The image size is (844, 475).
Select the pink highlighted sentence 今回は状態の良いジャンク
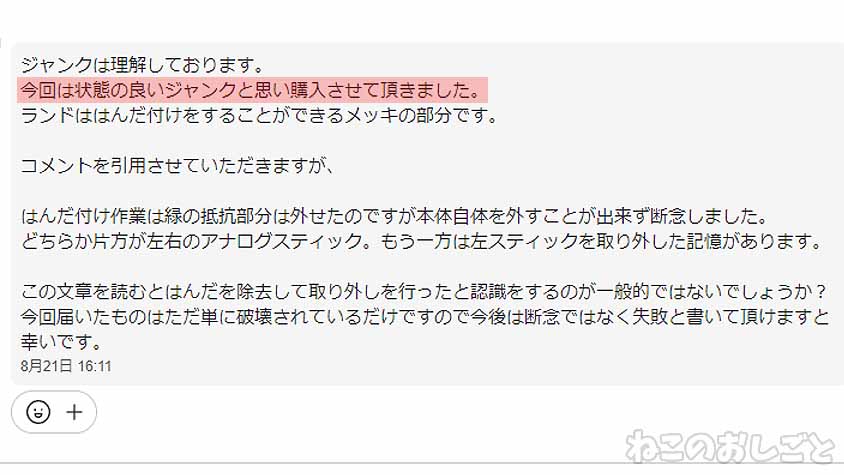pos(252,90)
